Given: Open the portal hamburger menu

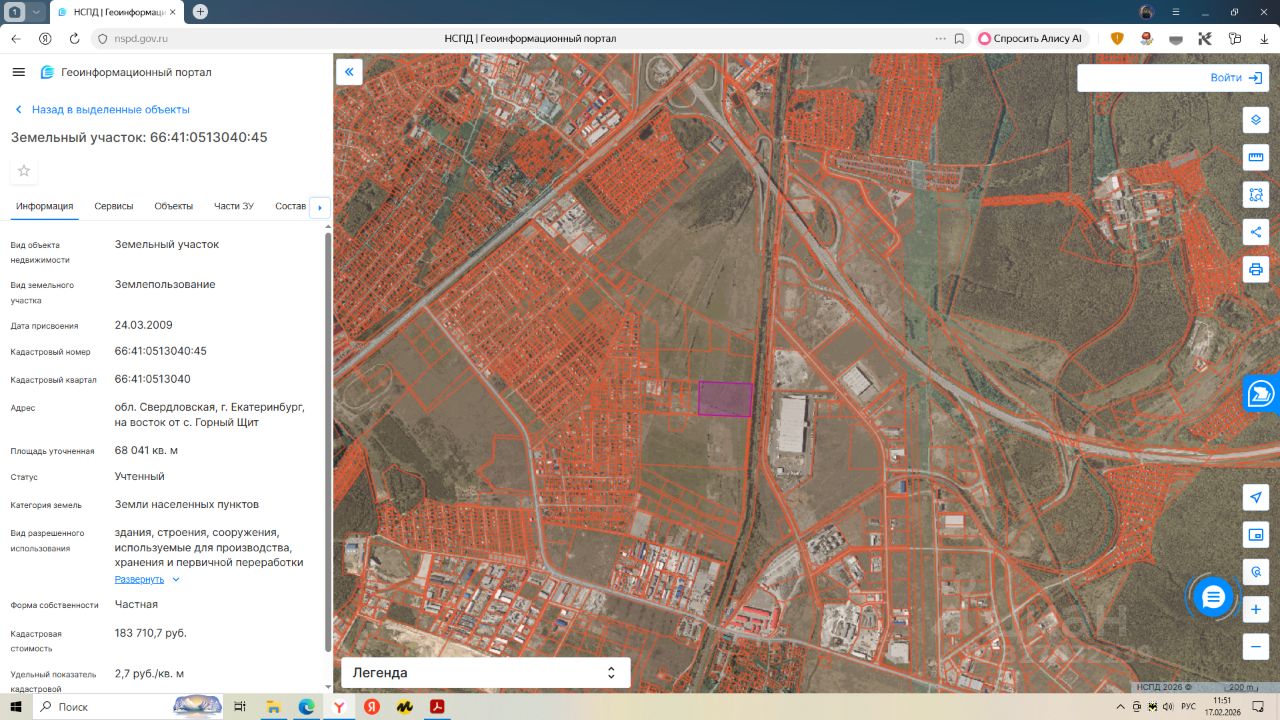Looking at the screenshot, I should point(18,72).
